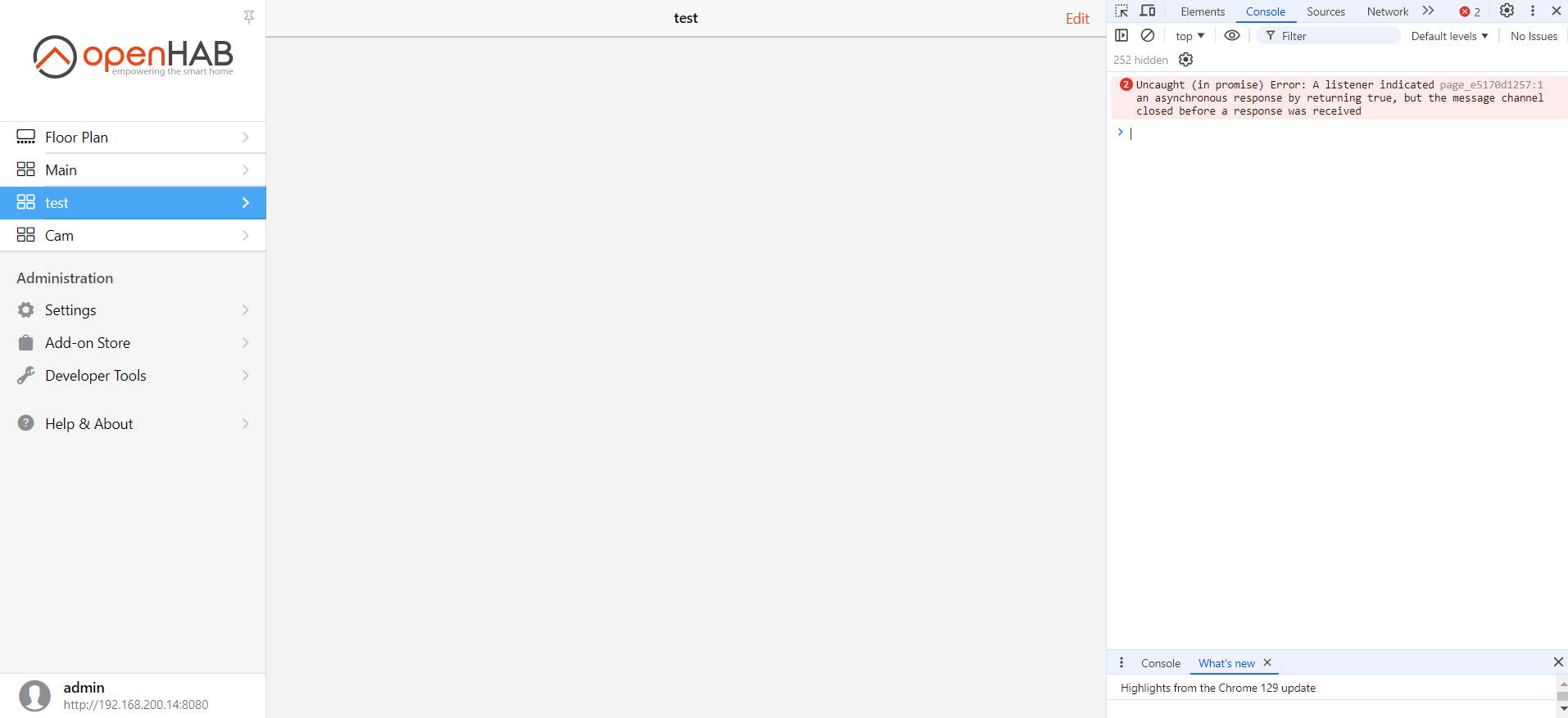Click the red error count badge
This screenshot has width=1568, height=718.
1470,11
